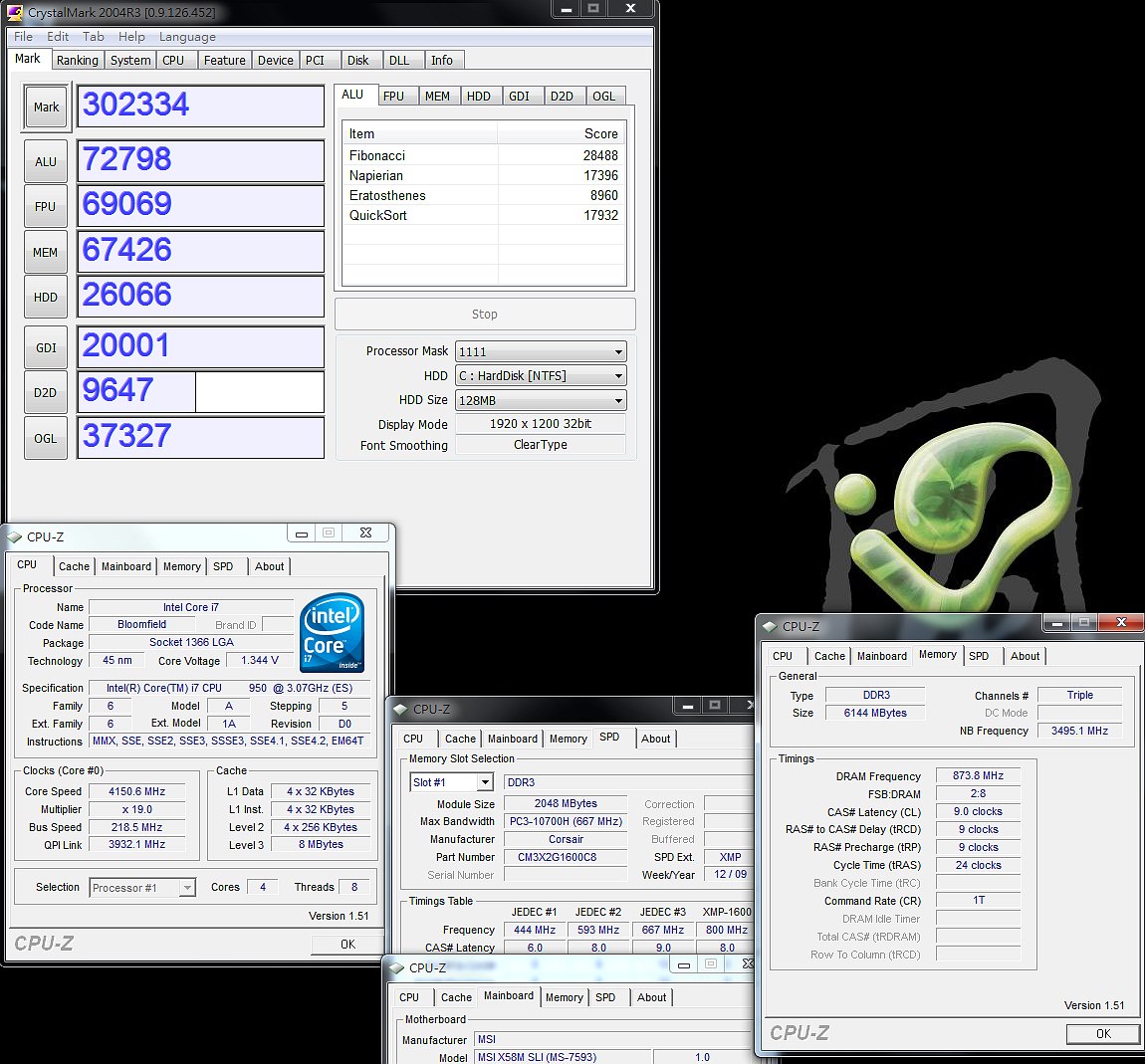This screenshot has width=1145, height=1064.
Task: Click the Item column header
Action: pos(420,133)
